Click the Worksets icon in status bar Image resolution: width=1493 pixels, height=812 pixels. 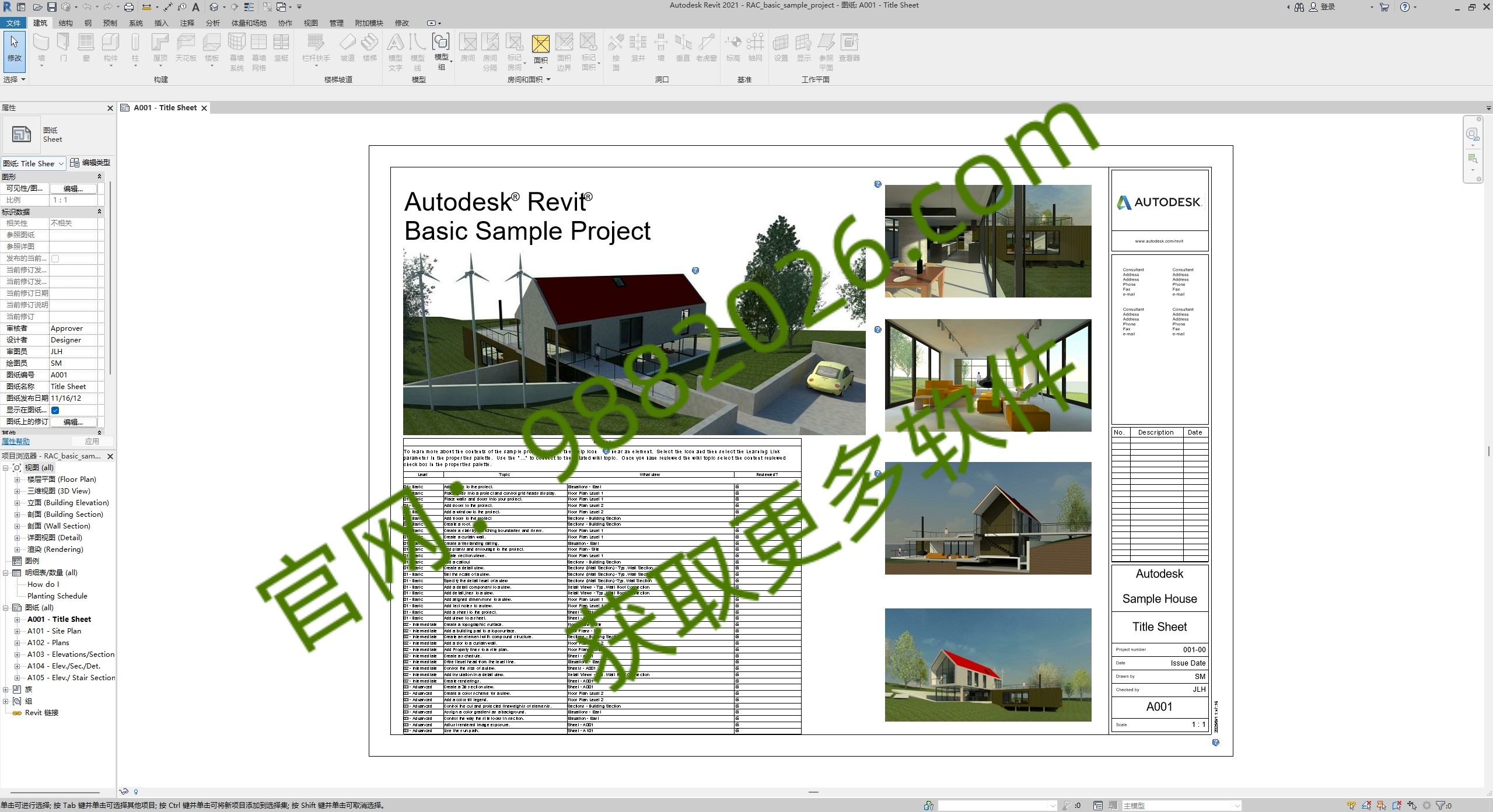(929, 806)
